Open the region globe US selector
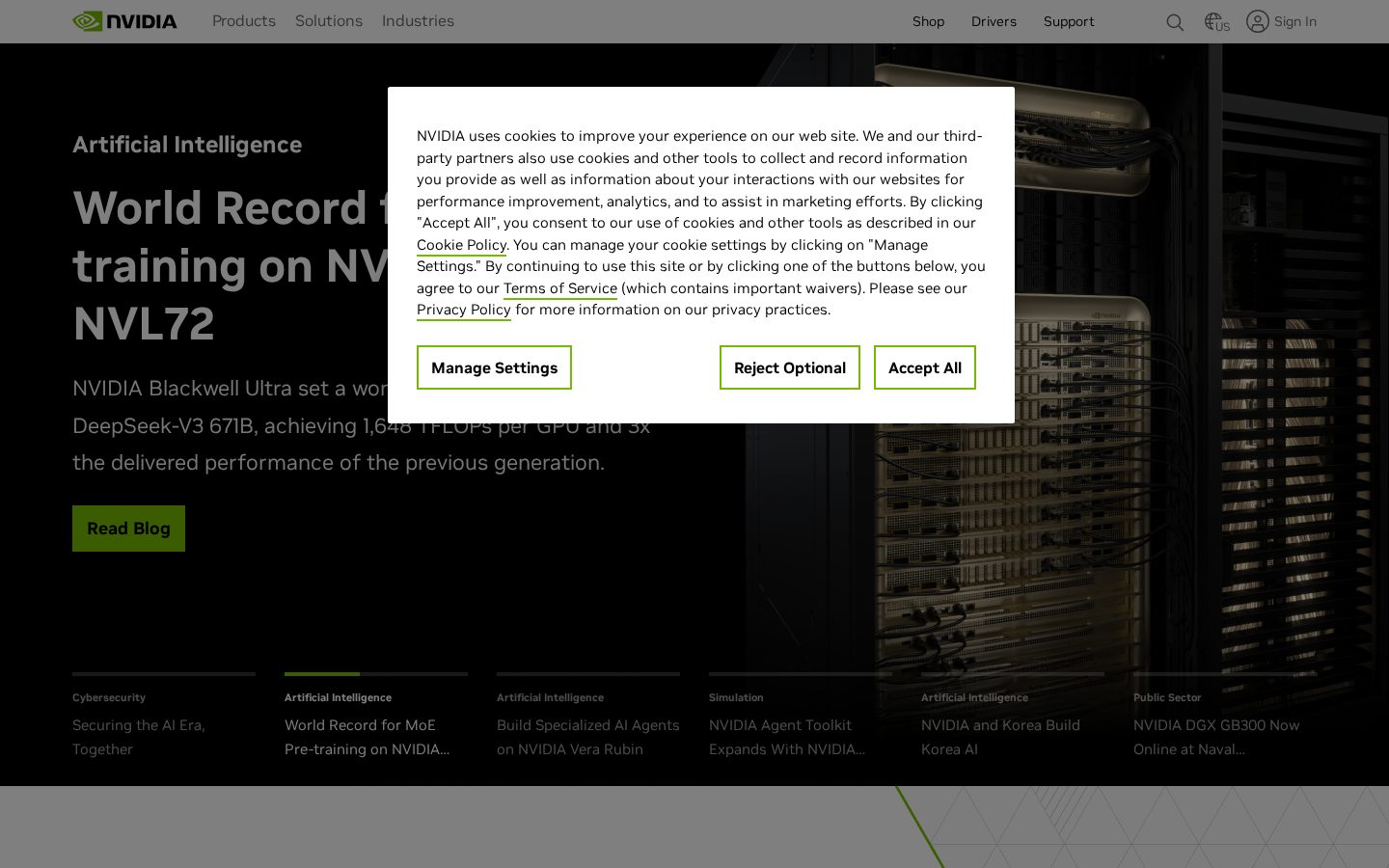The image size is (1389, 868). (1217, 22)
